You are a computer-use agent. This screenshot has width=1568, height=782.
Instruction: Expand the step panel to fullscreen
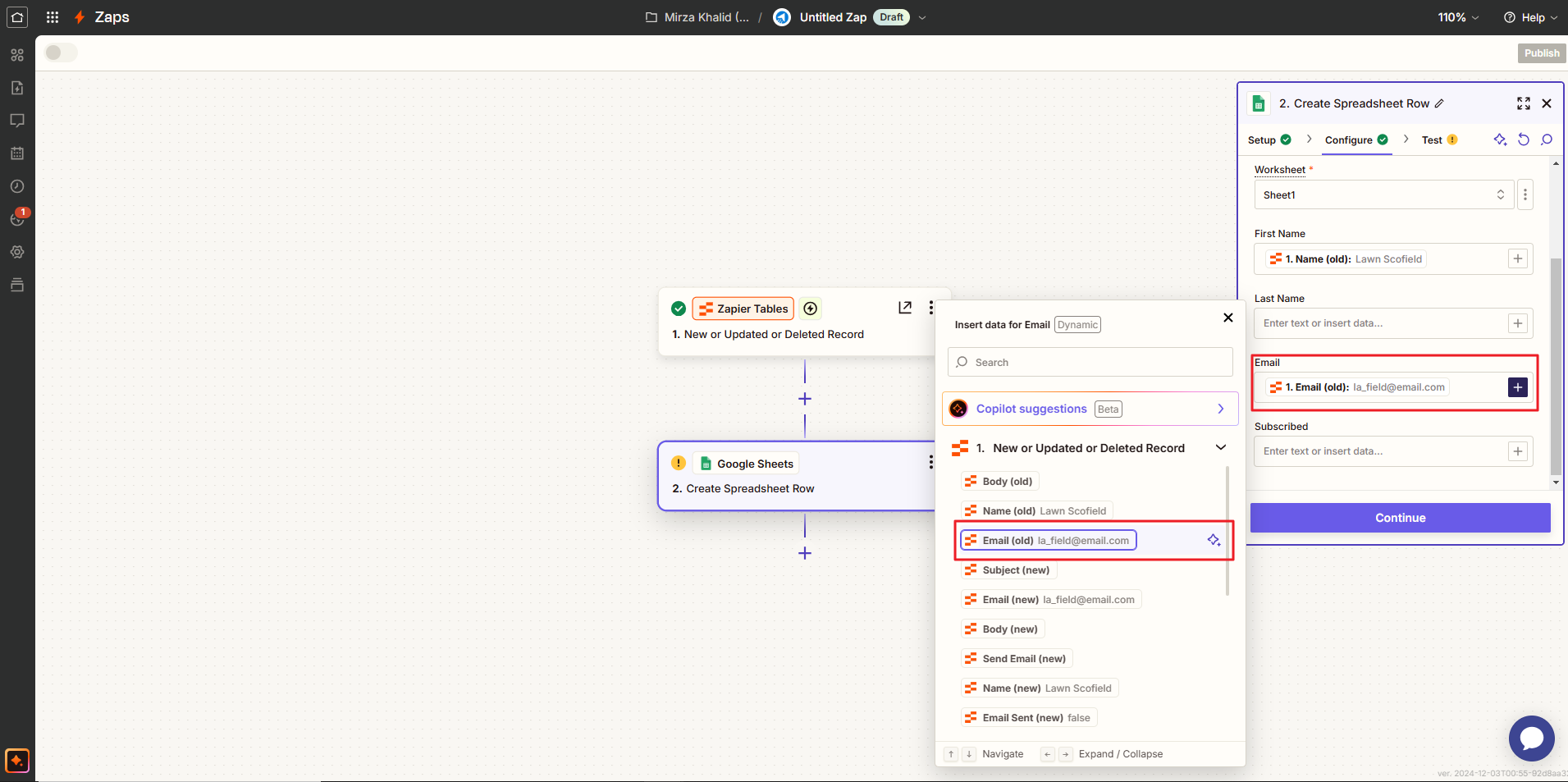coord(1523,103)
